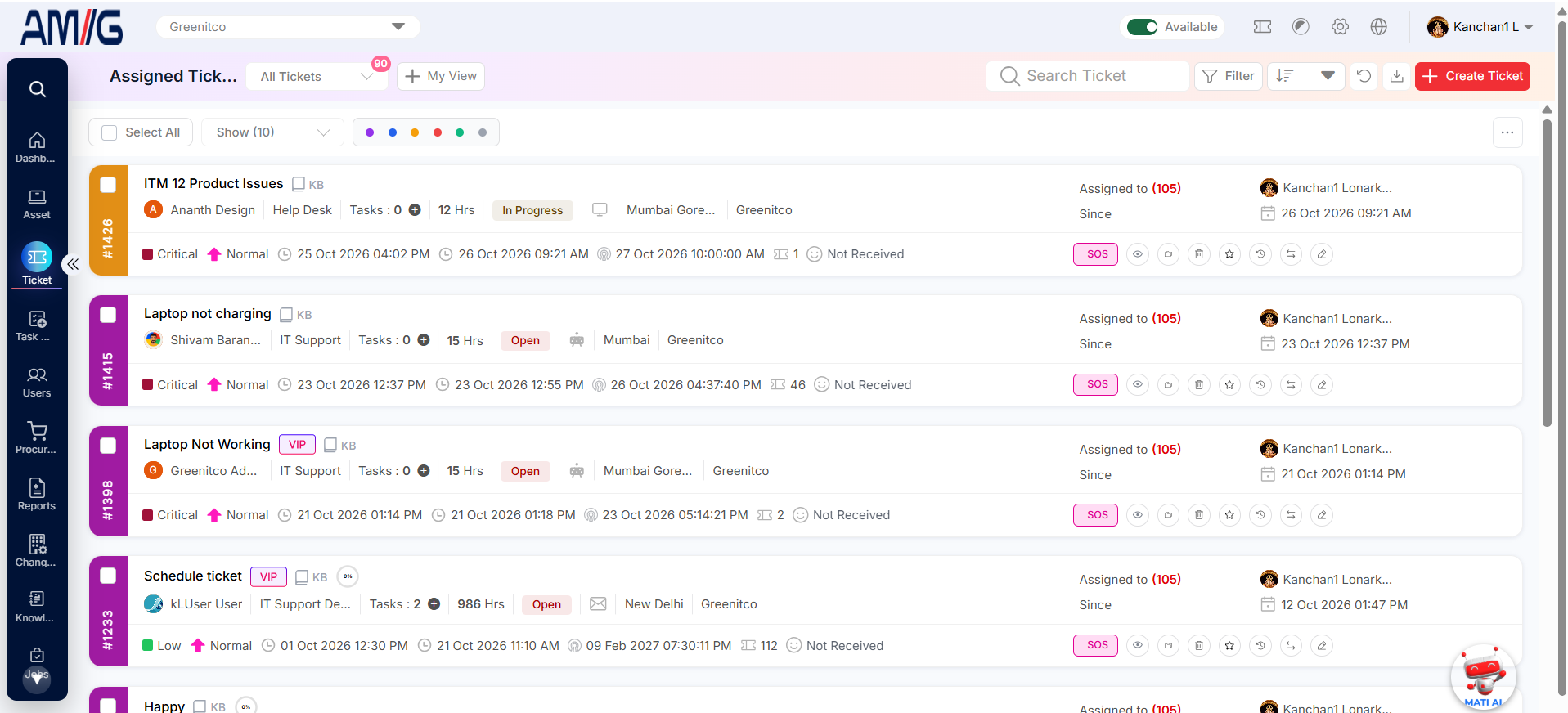
Task: Open the Show (10) page size dropdown
Action: 273,132
